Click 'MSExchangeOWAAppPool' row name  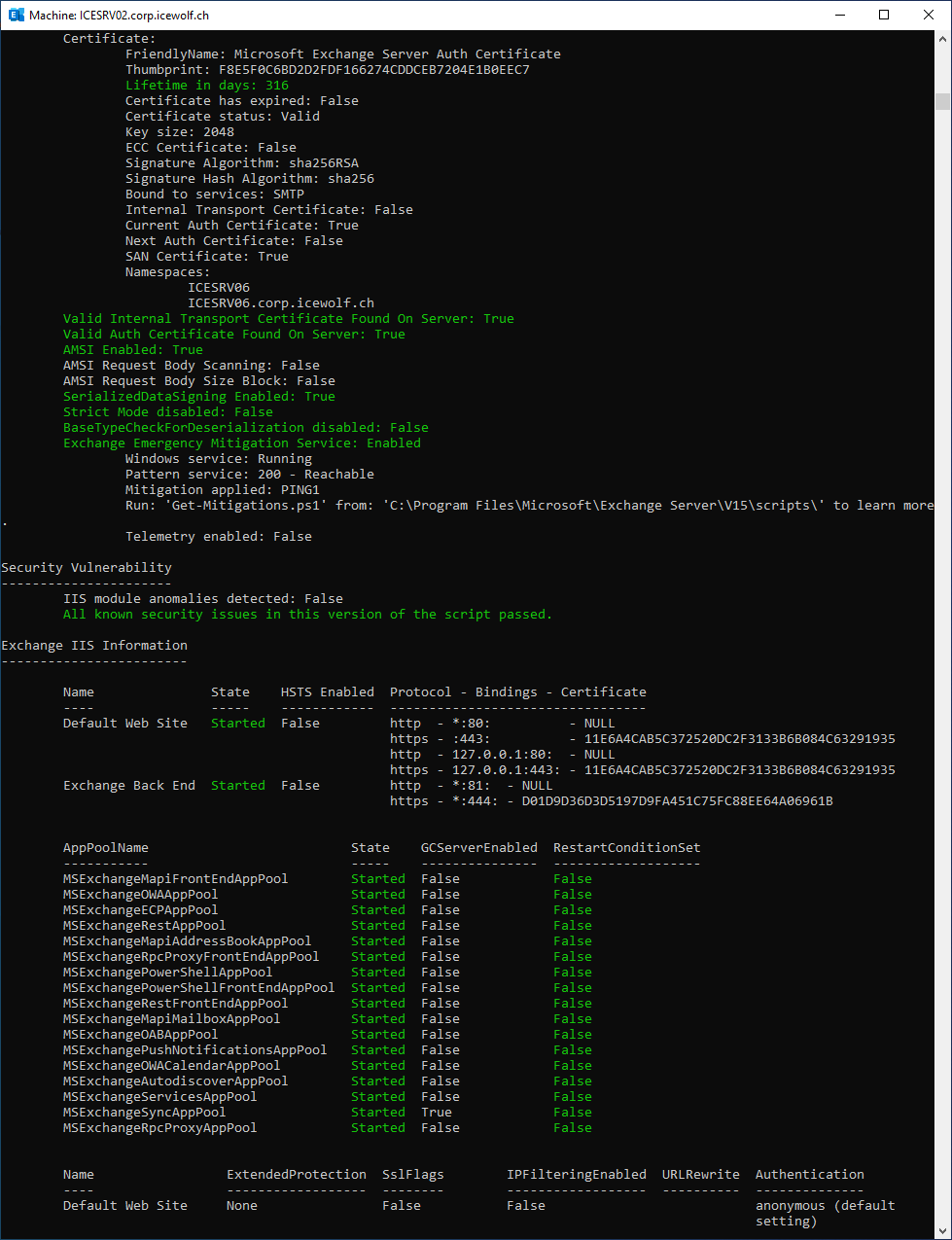[x=141, y=895]
